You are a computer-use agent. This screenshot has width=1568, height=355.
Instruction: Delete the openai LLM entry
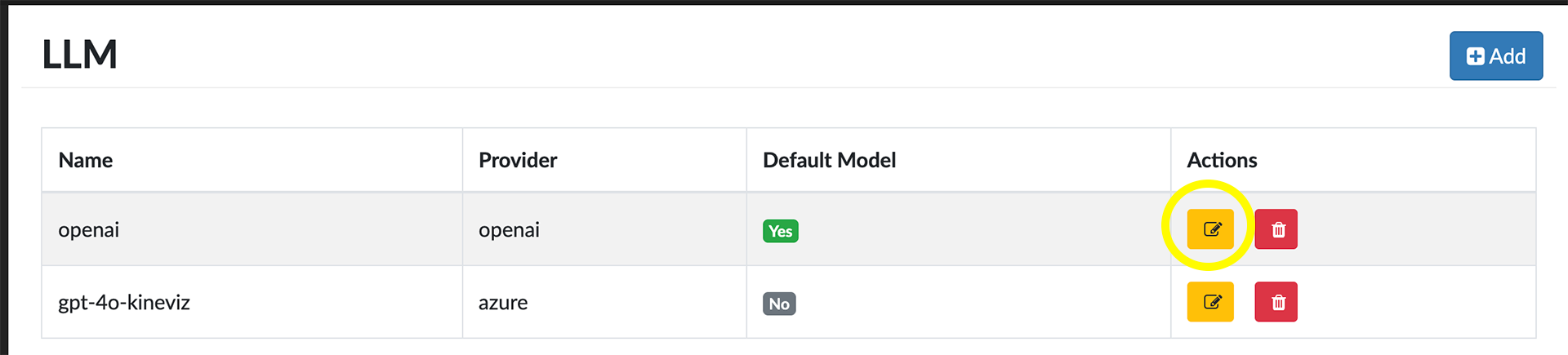coord(1276,229)
